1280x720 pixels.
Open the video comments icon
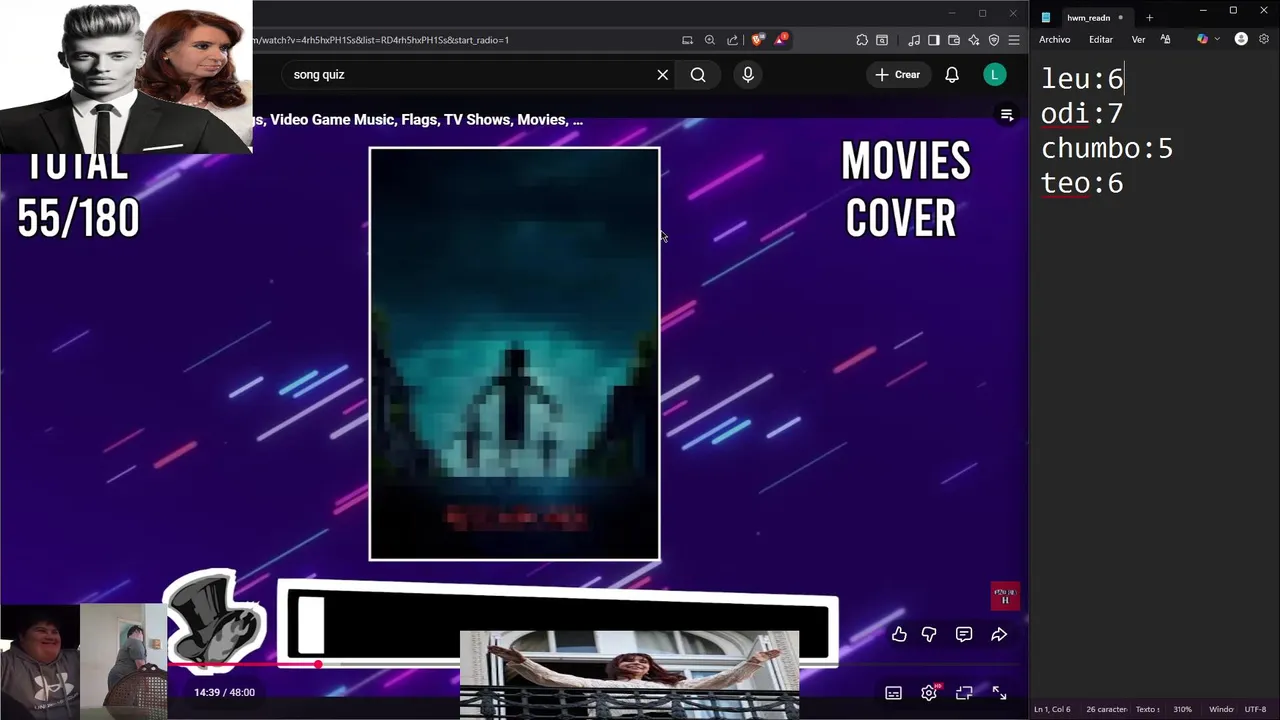[964, 634]
